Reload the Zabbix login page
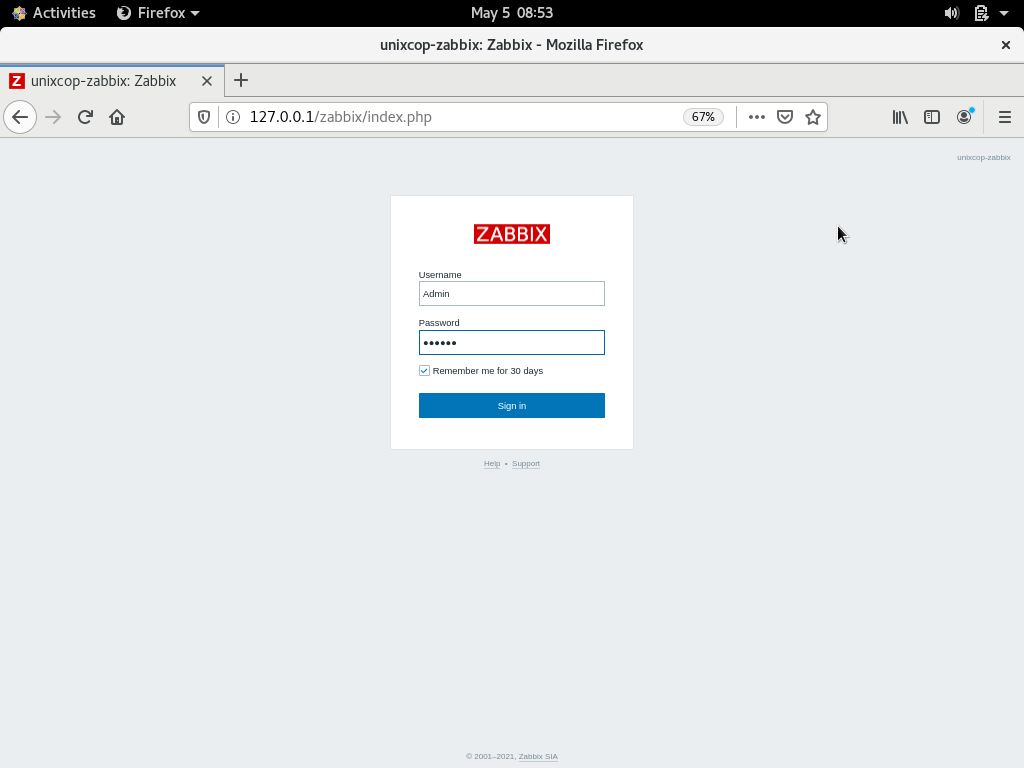This screenshot has height=768, width=1024. coord(85,117)
